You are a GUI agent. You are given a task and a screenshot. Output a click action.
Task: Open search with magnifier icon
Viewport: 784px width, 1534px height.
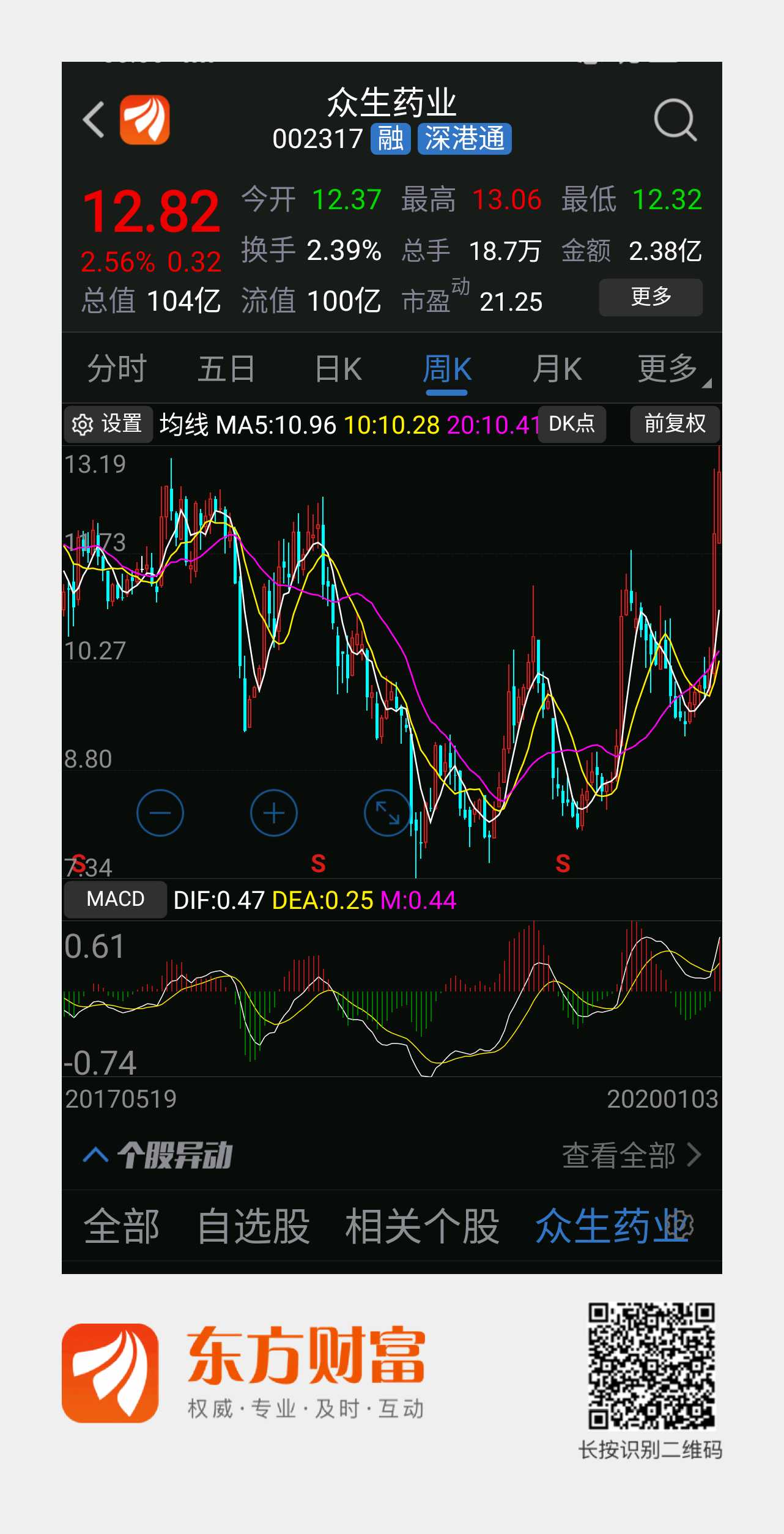(x=675, y=120)
